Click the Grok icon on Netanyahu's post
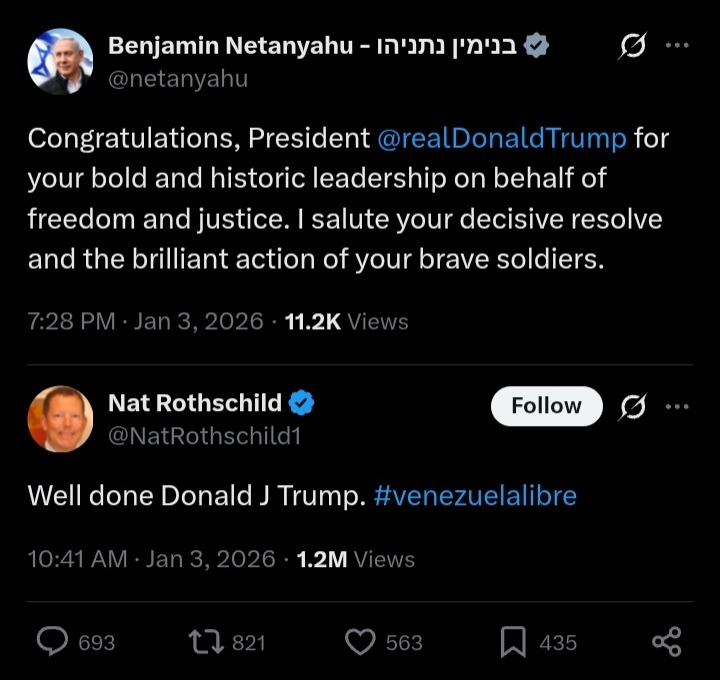The image size is (720, 680). pyautogui.click(x=632, y=47)
